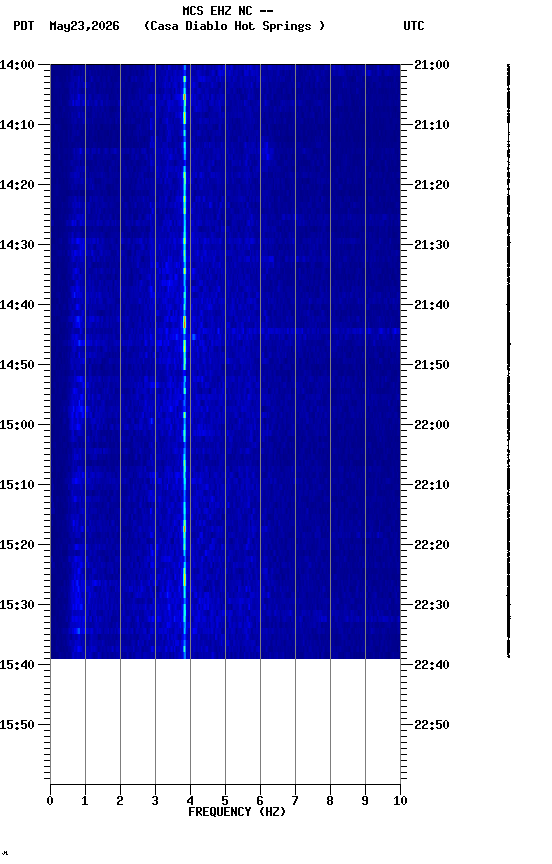Click the 21:30 UTC time label
552x864 pixels.
432,245
